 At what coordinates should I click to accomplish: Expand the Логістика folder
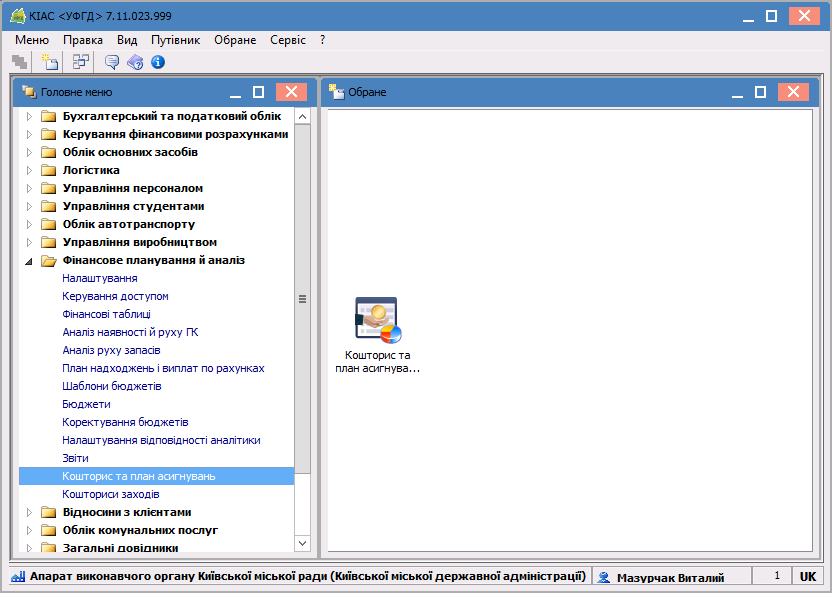click(29, 170)
